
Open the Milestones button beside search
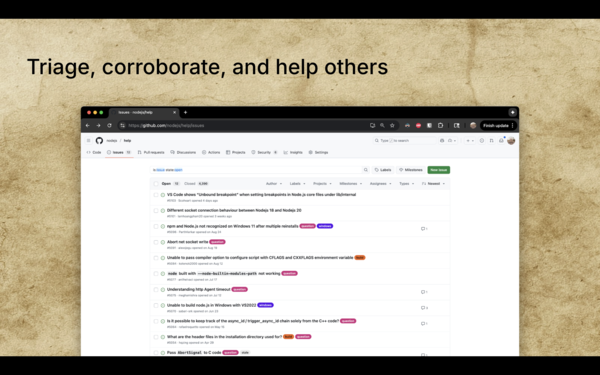[x=411, y=170]
